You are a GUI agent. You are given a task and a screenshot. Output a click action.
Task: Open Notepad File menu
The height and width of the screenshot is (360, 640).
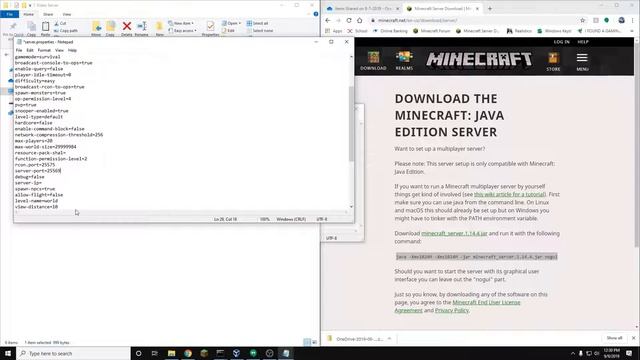pos(19,50)
